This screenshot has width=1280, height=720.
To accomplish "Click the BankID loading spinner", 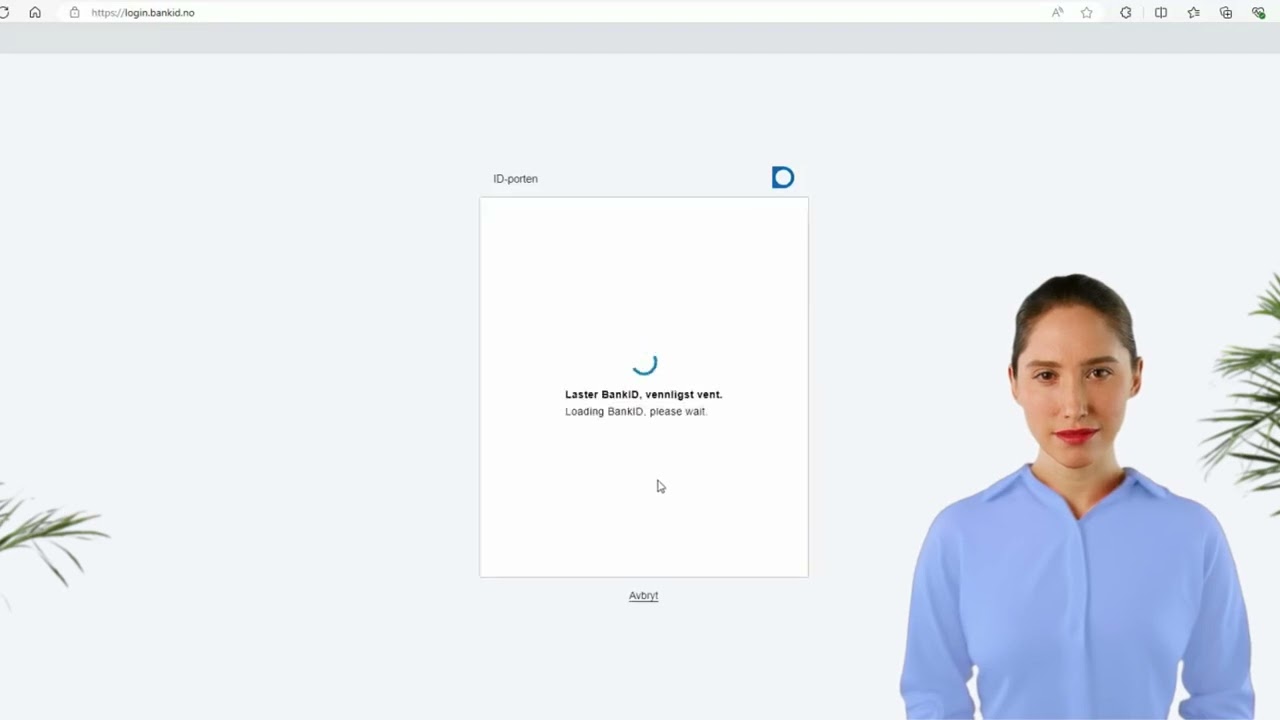I will 645,363.
